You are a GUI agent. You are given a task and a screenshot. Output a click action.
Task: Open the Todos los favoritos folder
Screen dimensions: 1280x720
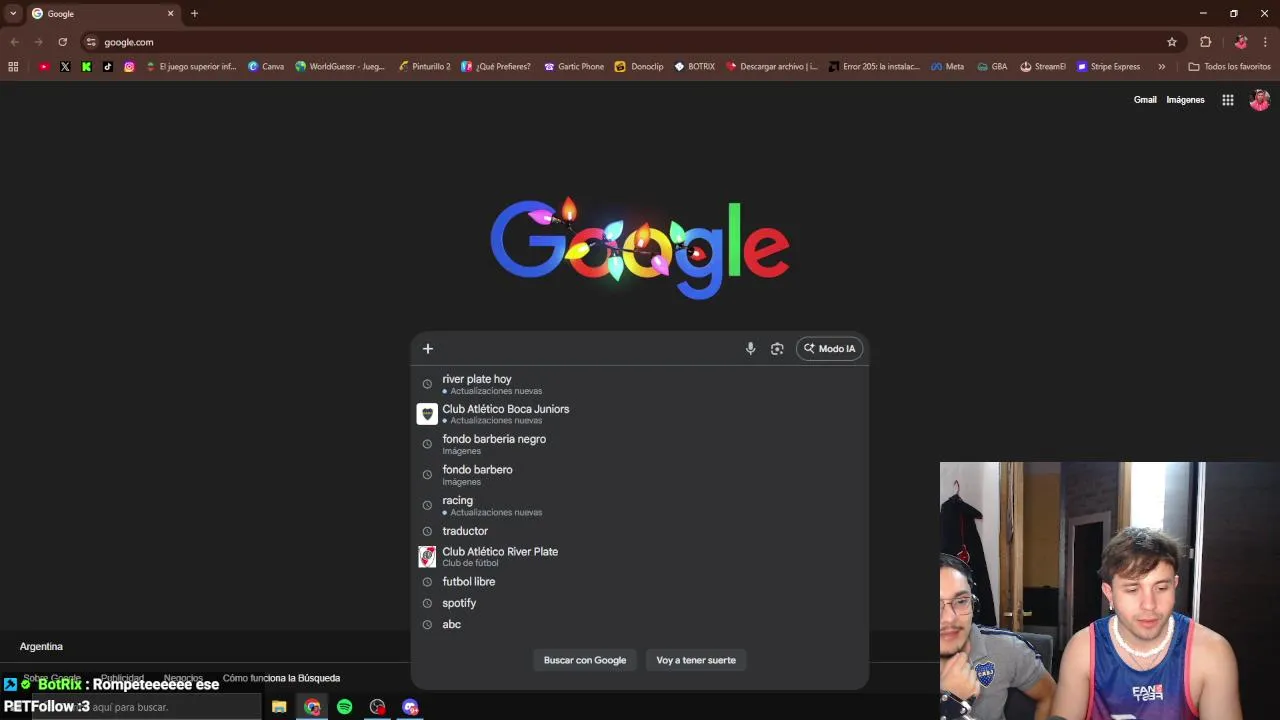(x=1229, y=67)
